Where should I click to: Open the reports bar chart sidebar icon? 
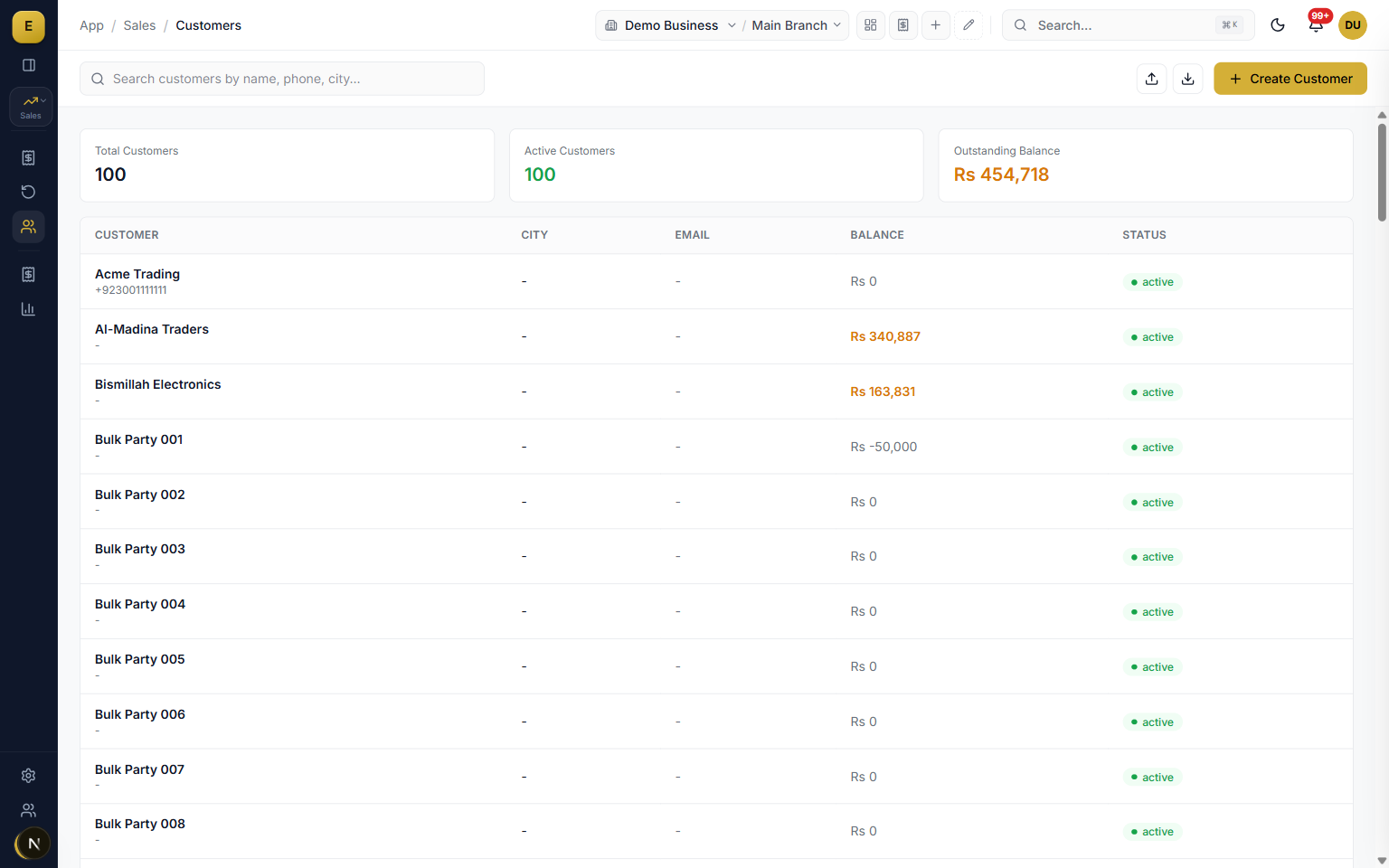click(x=29, y=309)
